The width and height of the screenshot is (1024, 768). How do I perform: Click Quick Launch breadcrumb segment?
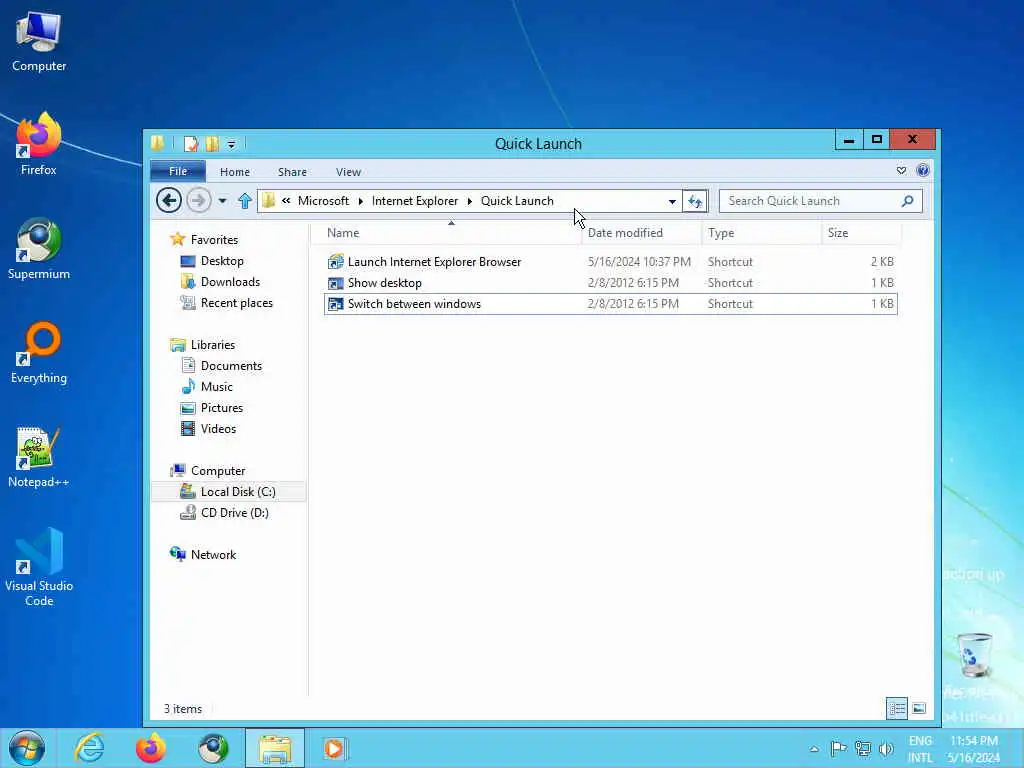[517, 200]
